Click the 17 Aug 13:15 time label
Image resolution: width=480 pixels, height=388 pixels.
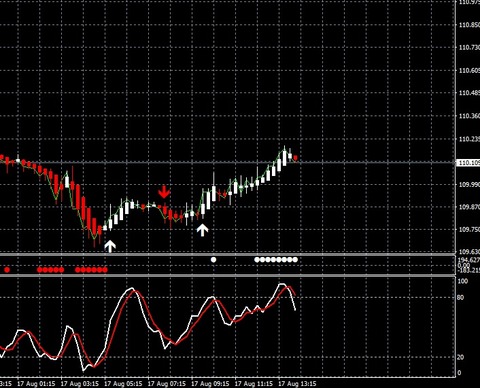(x=297, y=384)
